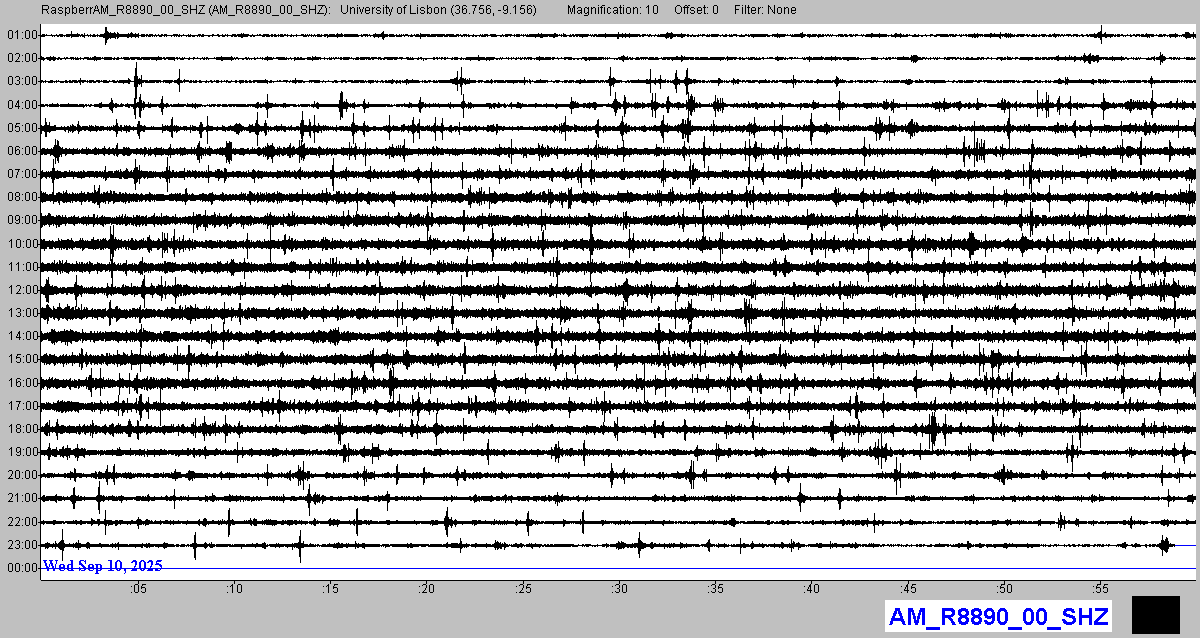
Task: Click the :45 minute axis tick
Action: coord(908,589)
